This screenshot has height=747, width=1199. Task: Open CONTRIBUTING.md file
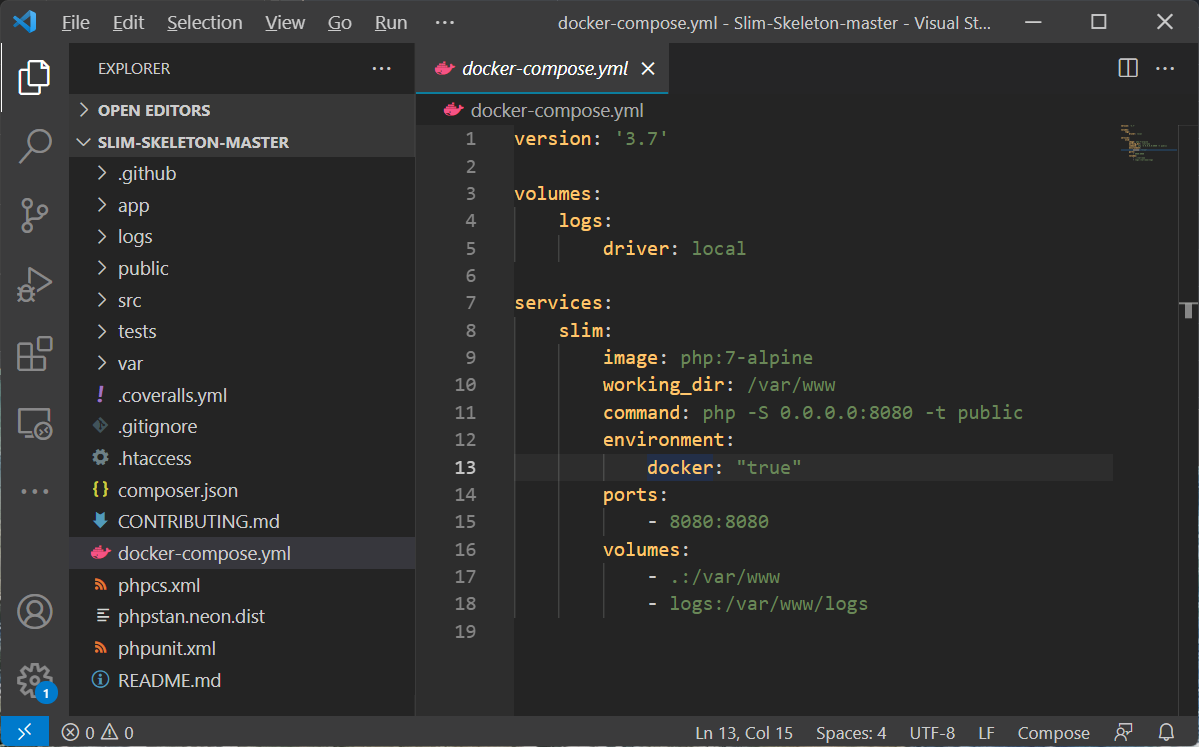tap(242, 521)
